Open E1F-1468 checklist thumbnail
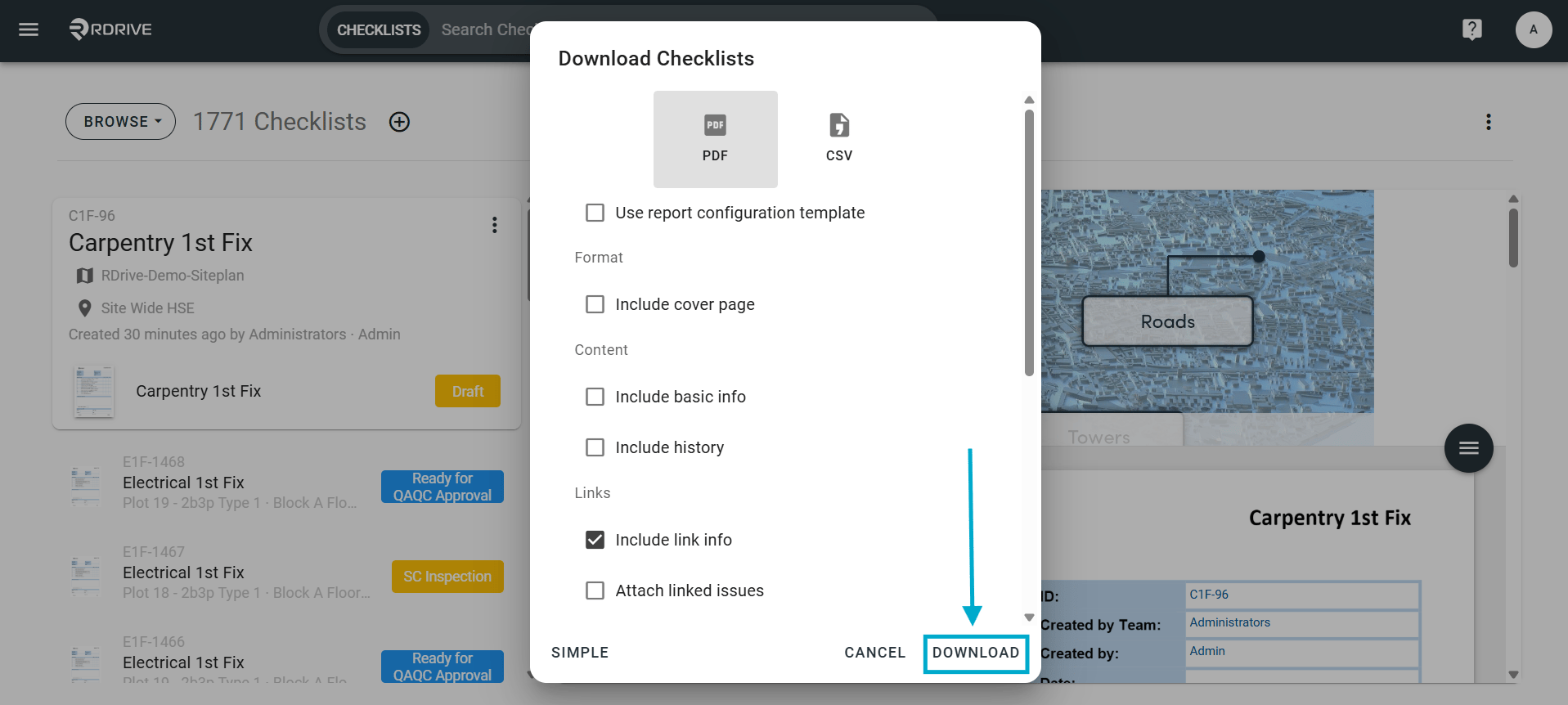The image size is (1568, 705). click(x=86, y=487)
